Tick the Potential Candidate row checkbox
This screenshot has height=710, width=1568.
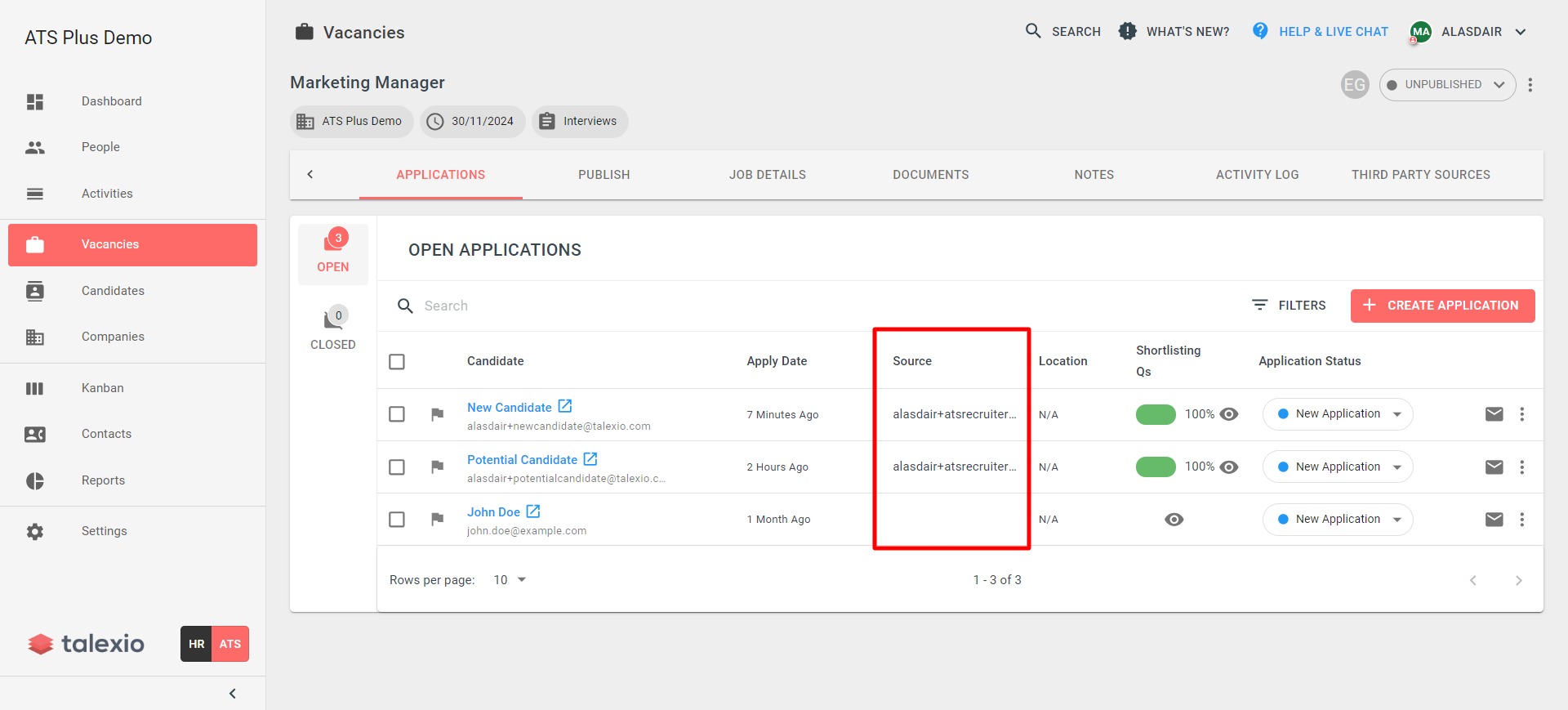coord(397,467)
